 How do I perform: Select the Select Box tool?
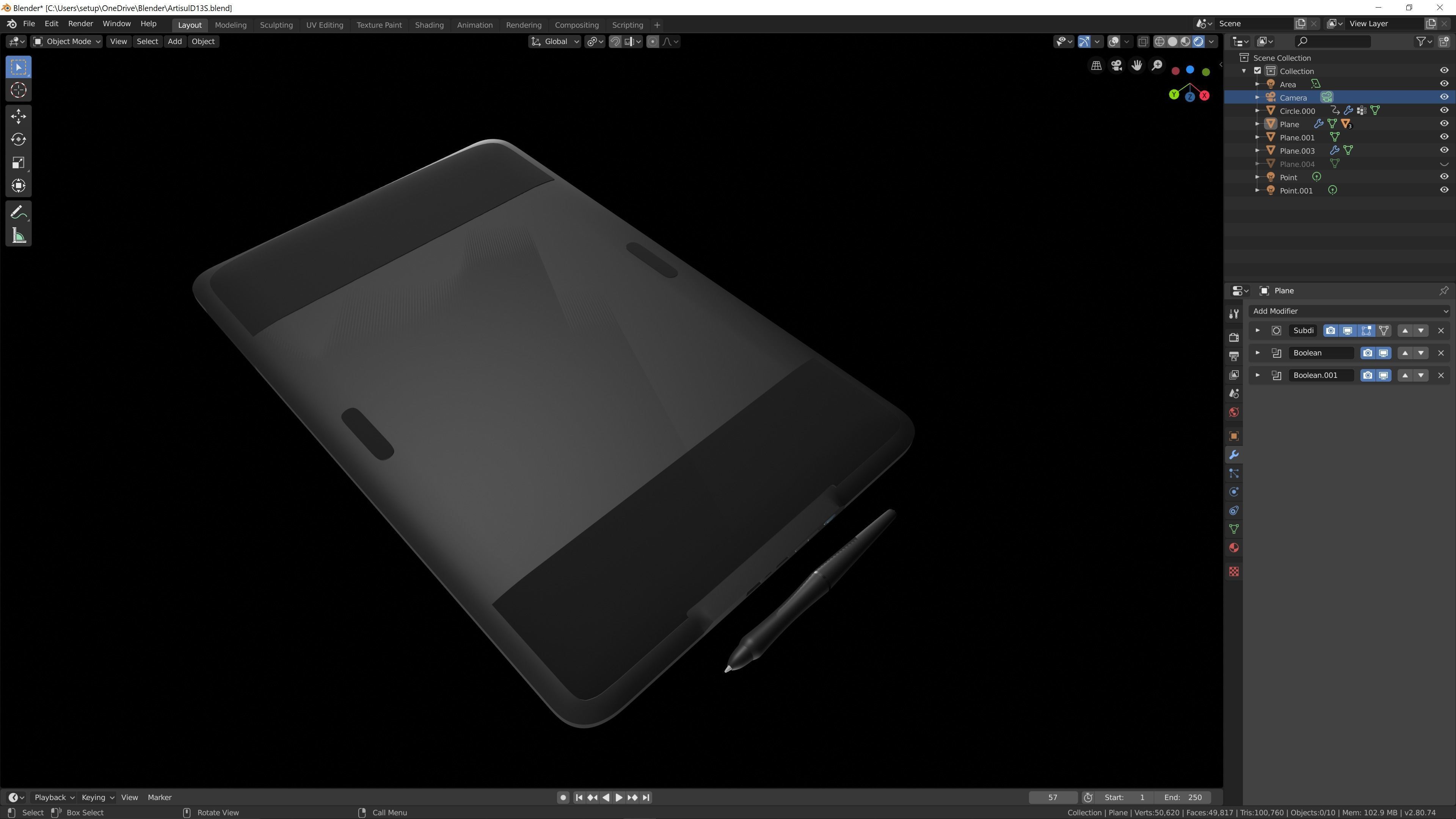[18, 67]
